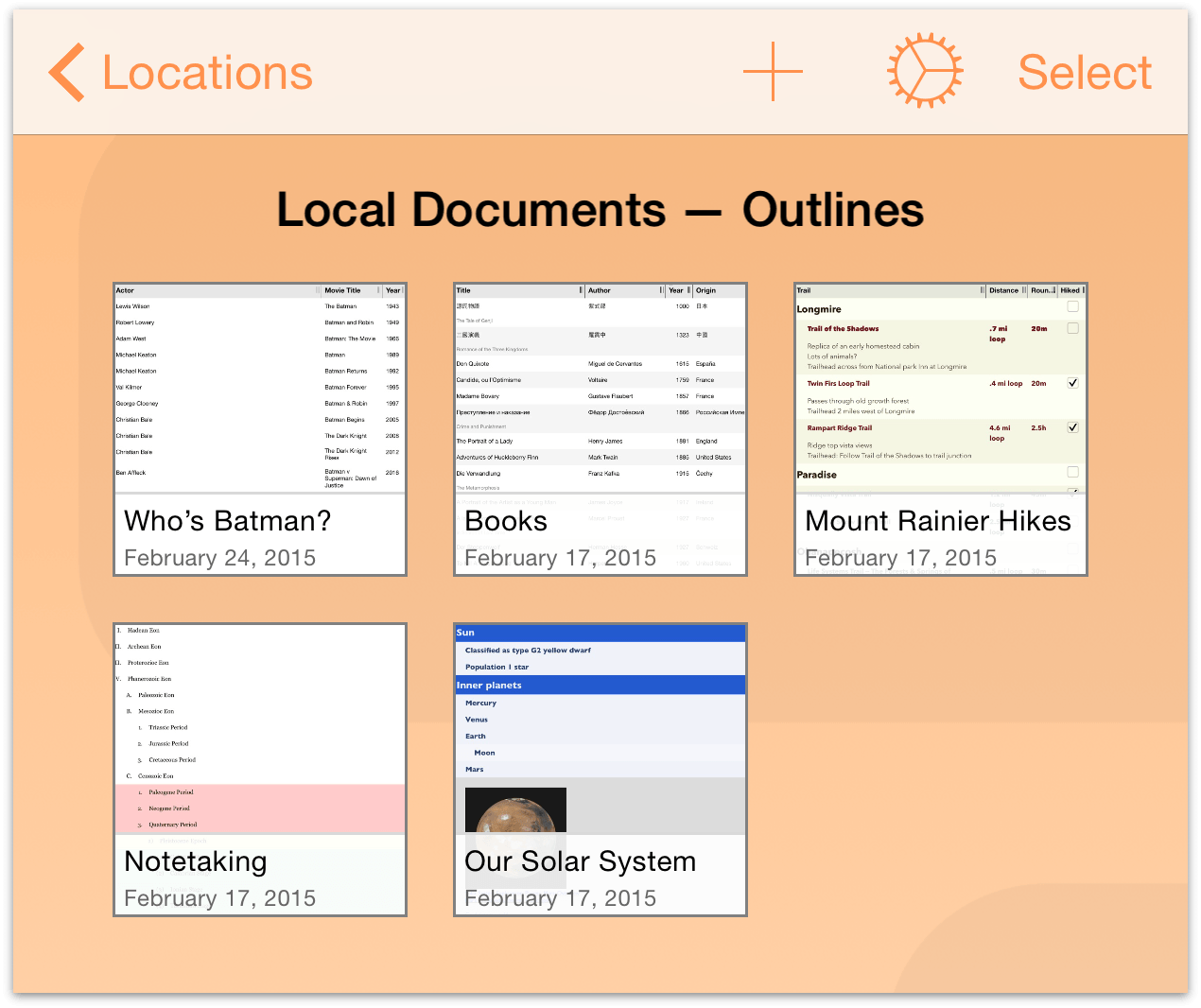The image size is (1201, 1008).
Task: Tap the Local Documents — Outlines heading
Action: click(x=600, y=210)
